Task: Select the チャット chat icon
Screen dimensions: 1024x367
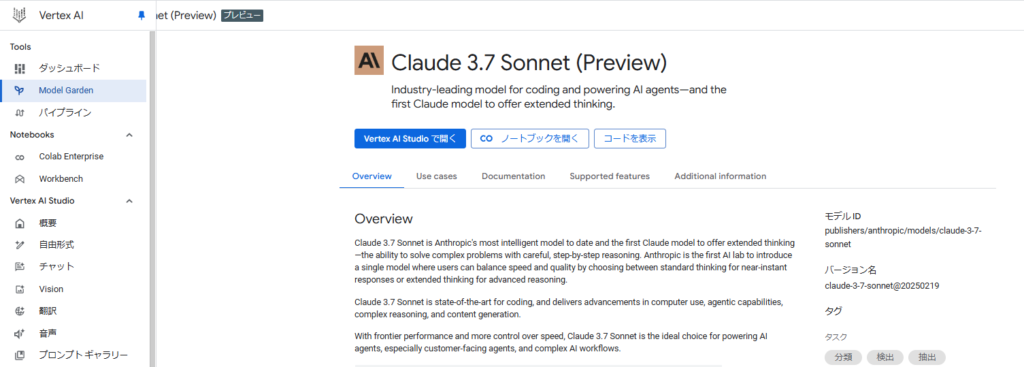Action: 20,267
